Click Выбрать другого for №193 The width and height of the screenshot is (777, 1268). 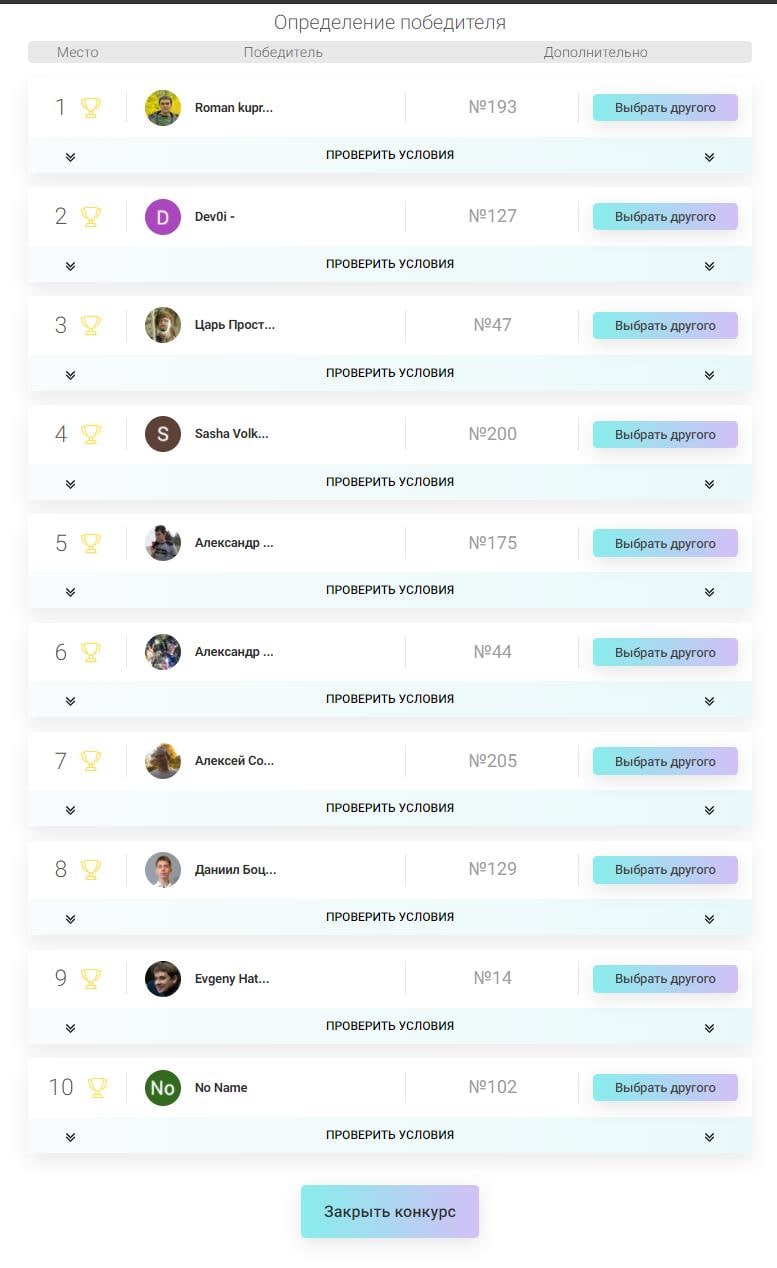pos(665,108)
